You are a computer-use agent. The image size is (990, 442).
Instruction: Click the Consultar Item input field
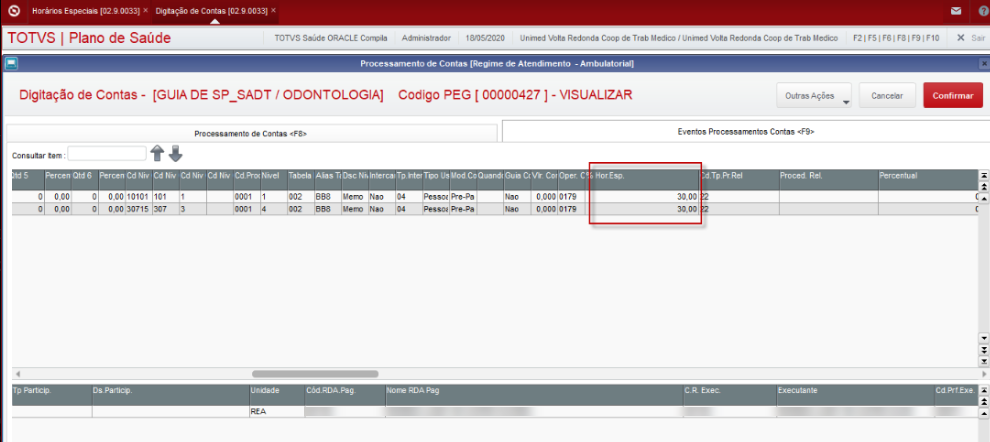[x=107, y=153]
